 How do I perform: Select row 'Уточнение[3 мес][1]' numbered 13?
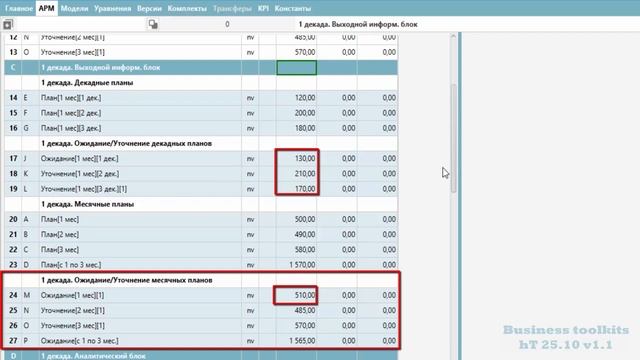coord(201,53)
